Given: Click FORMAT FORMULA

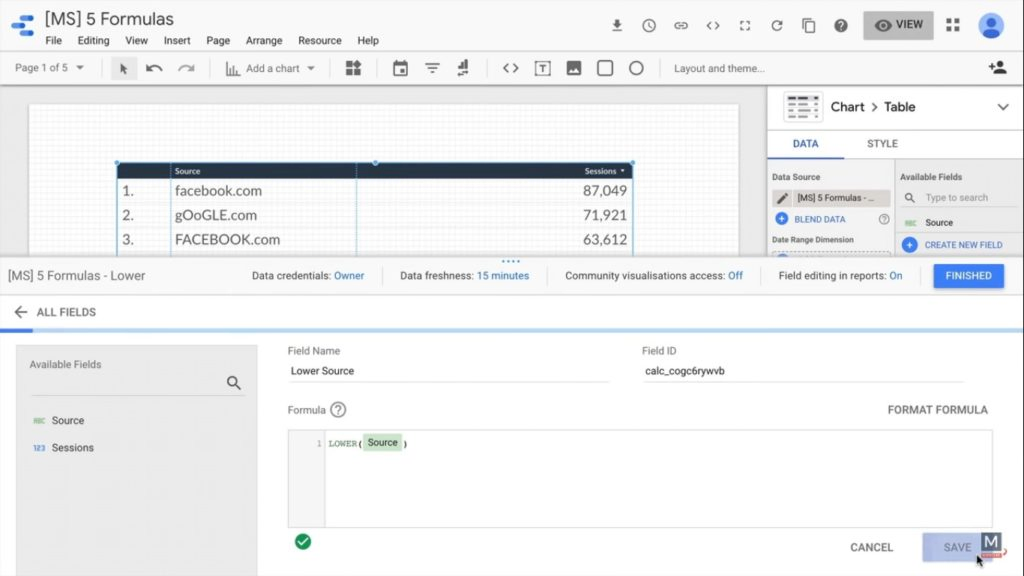Looking at the screenshot, I should tap(937, 410).
